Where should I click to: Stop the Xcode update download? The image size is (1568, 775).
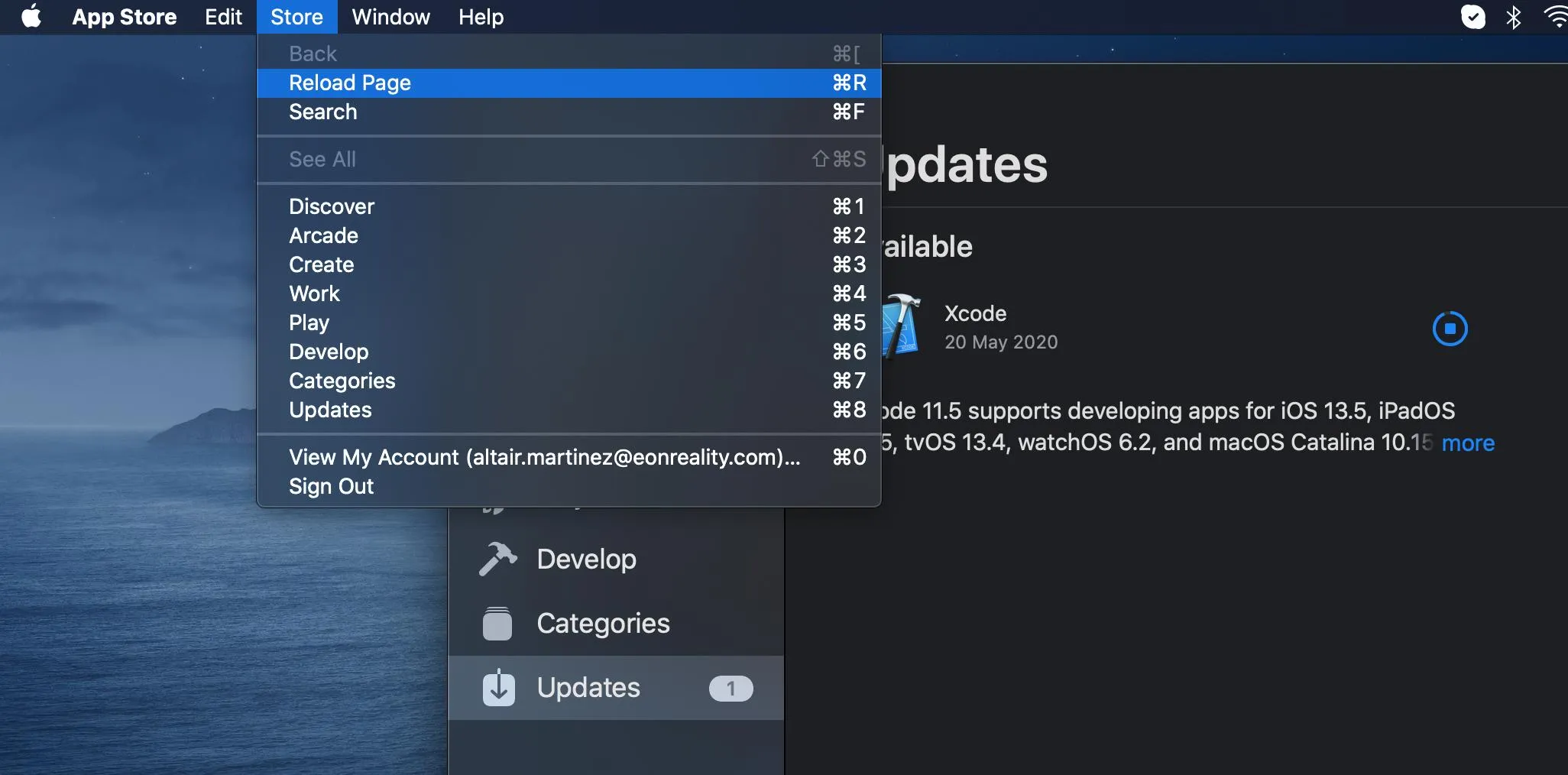pos(1450,329)
